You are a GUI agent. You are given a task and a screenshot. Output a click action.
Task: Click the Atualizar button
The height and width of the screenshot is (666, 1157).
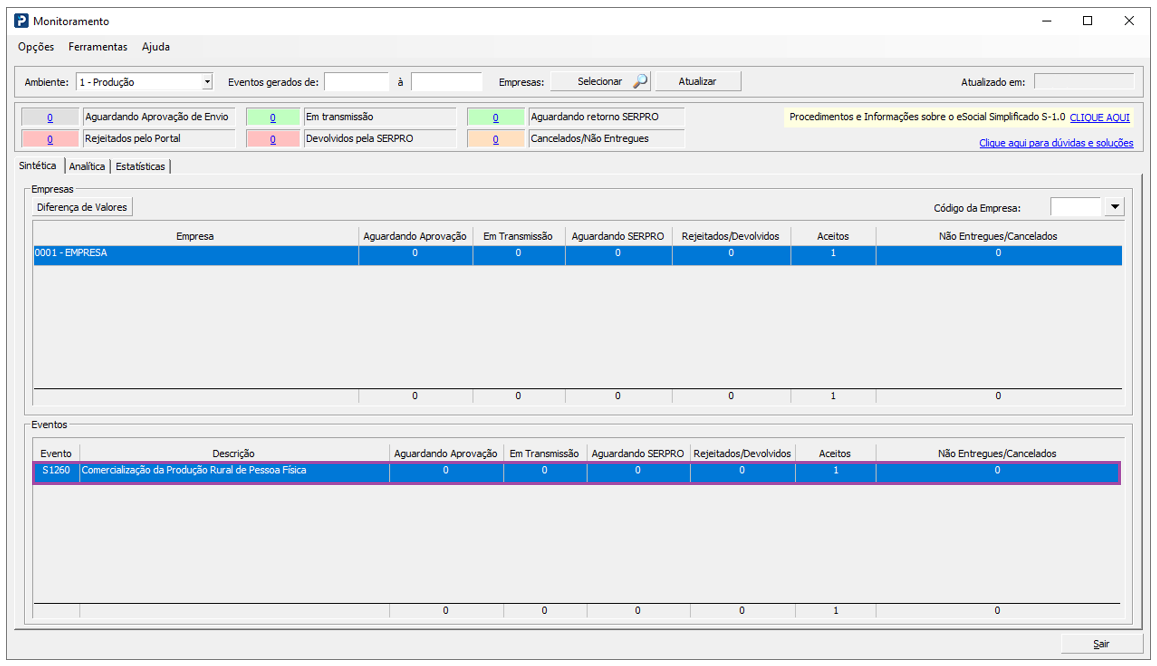pyautogui.click(x=698, y=81)
